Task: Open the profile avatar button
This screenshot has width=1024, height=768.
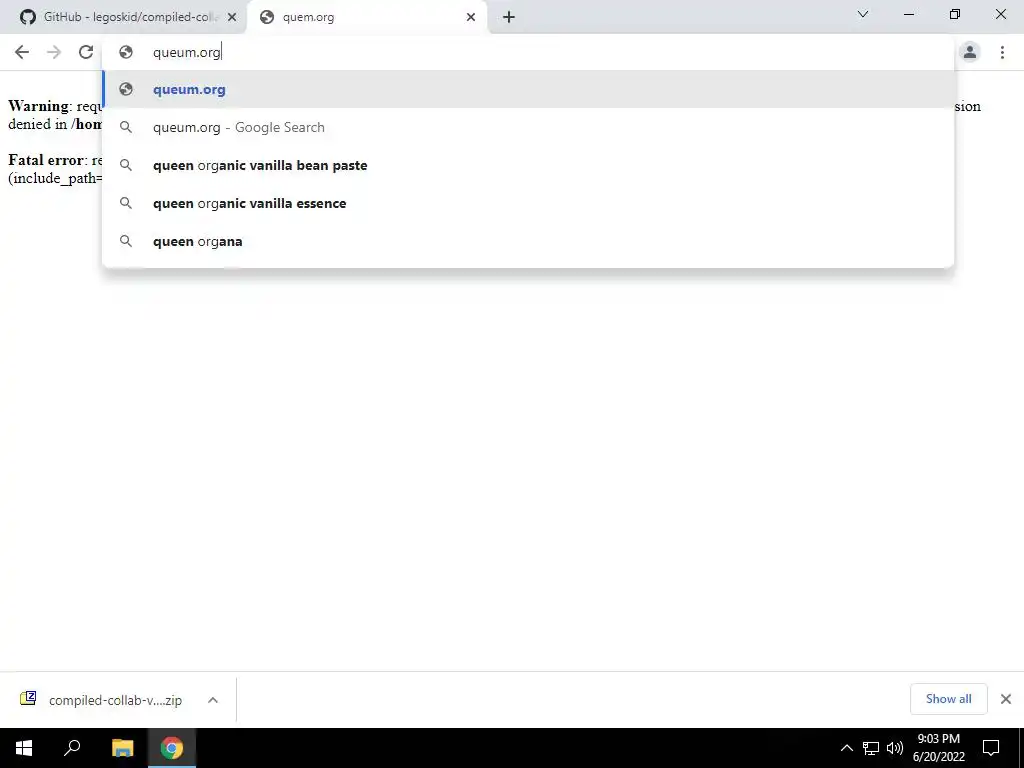Action: pos(970,52)
